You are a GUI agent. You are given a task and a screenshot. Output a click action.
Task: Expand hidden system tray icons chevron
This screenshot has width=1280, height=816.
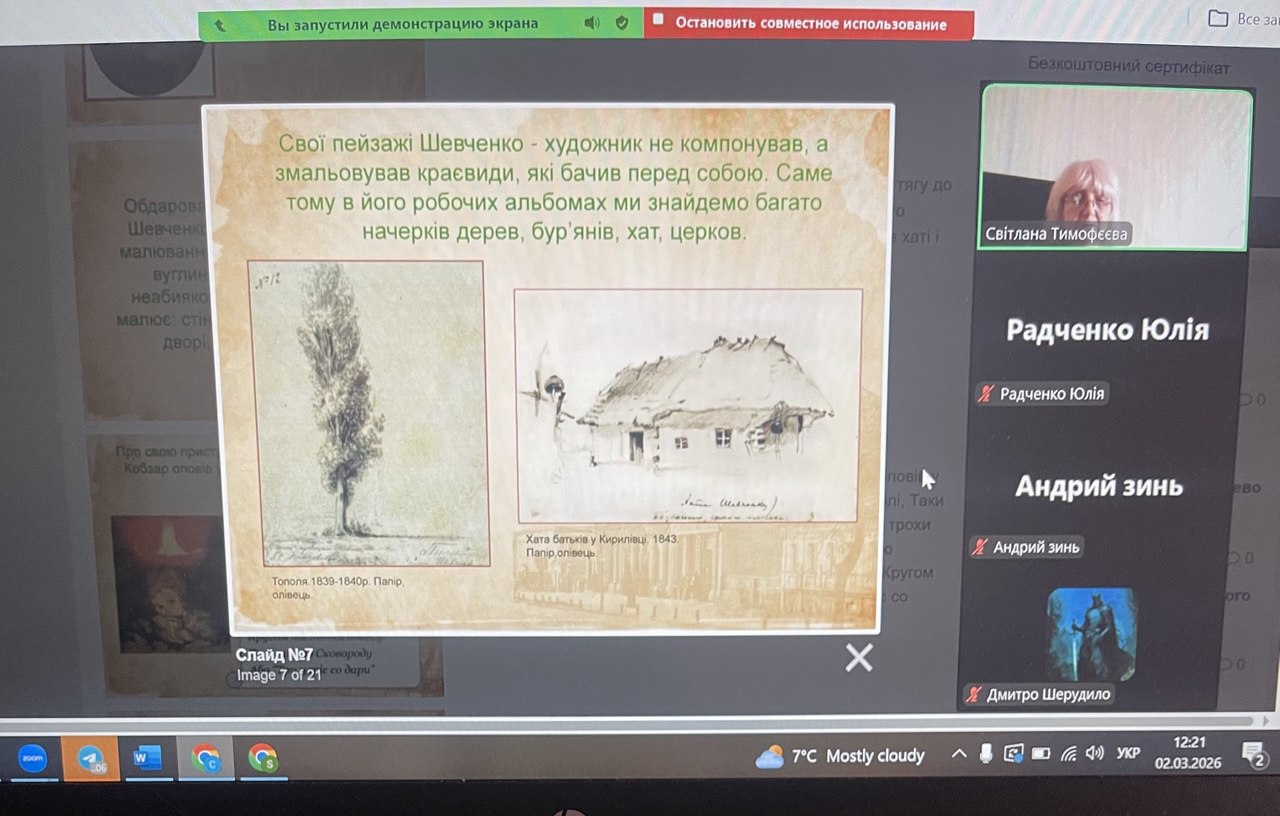[958, 754]
